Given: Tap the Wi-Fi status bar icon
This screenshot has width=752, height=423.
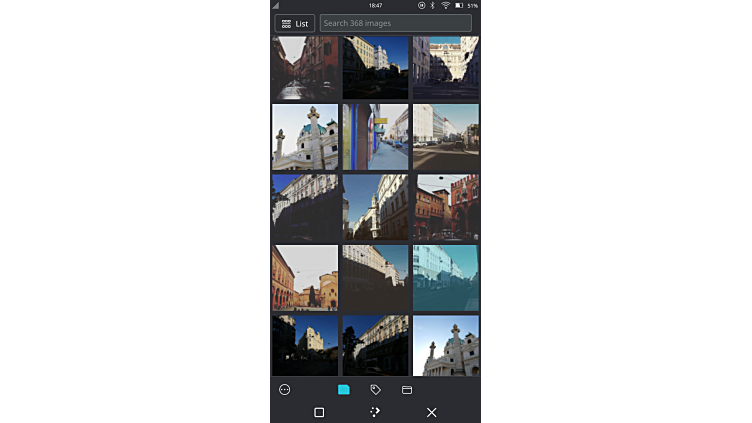Looking at the screenshot, I should 444,5.
